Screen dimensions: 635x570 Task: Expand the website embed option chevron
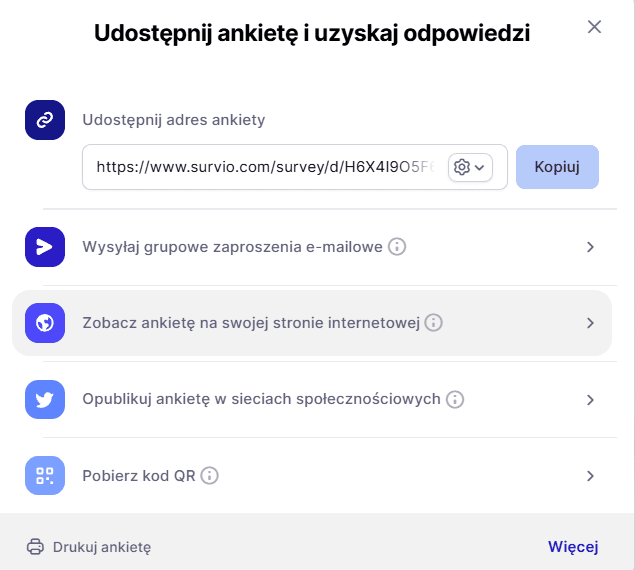tap(590, 323)
